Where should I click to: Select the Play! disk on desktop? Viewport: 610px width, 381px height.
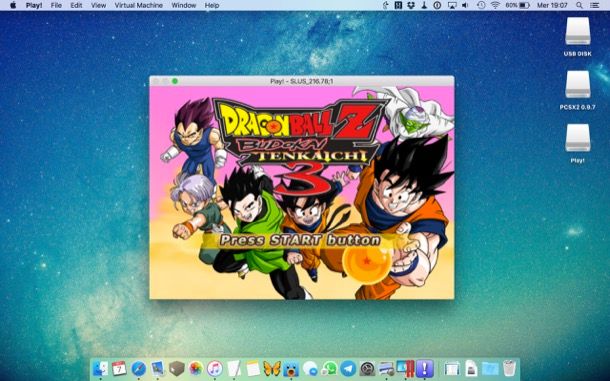577,143
